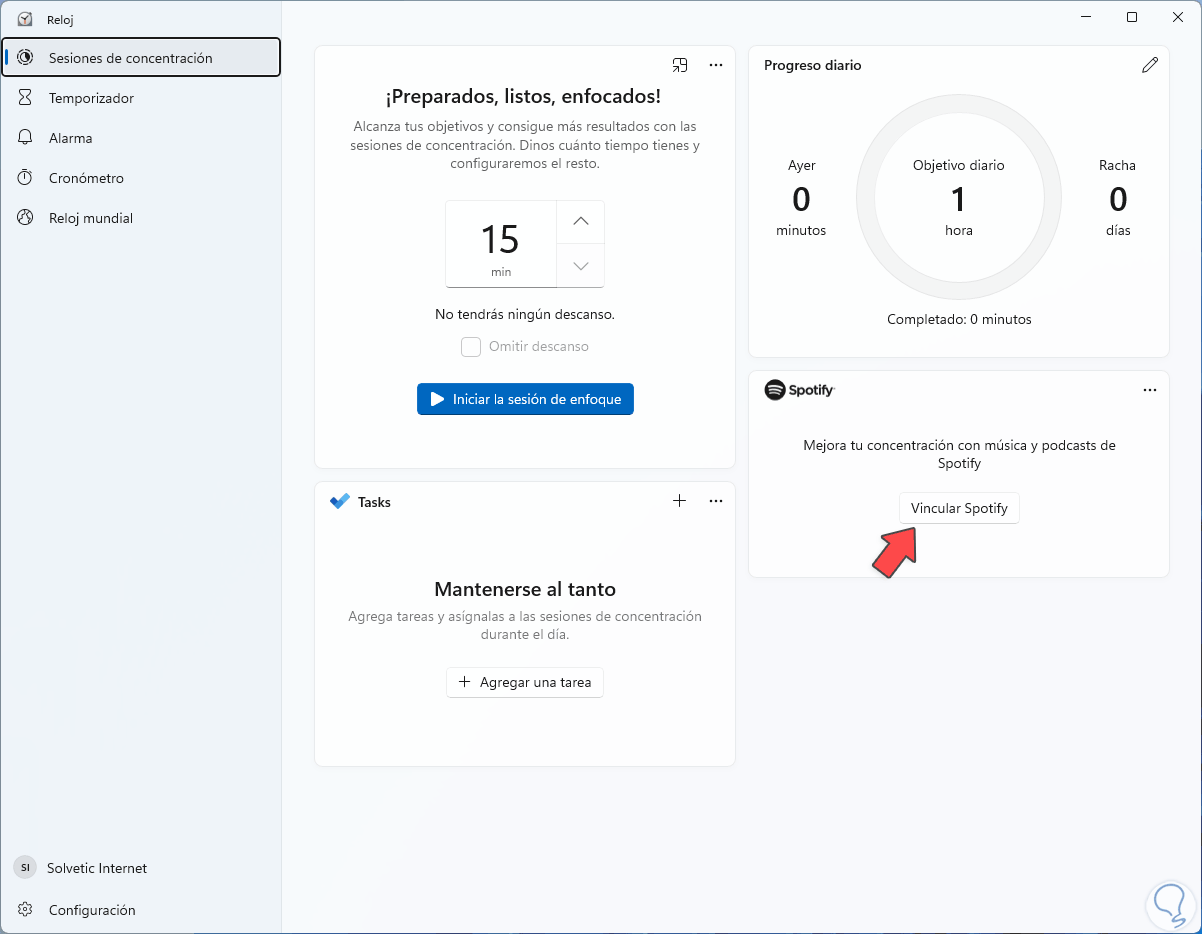Open the Temporizador section

pyautogui.click(x=91, y=98)
